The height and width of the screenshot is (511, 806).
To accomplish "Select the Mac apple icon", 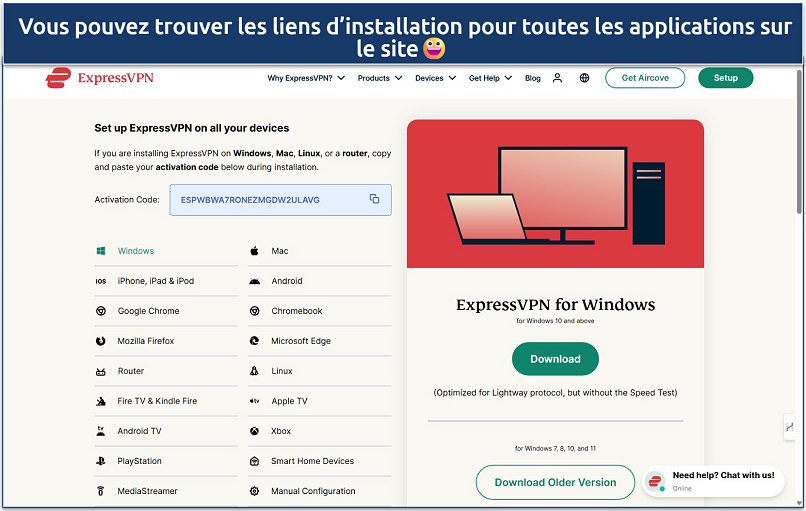I will pos(255,251).
